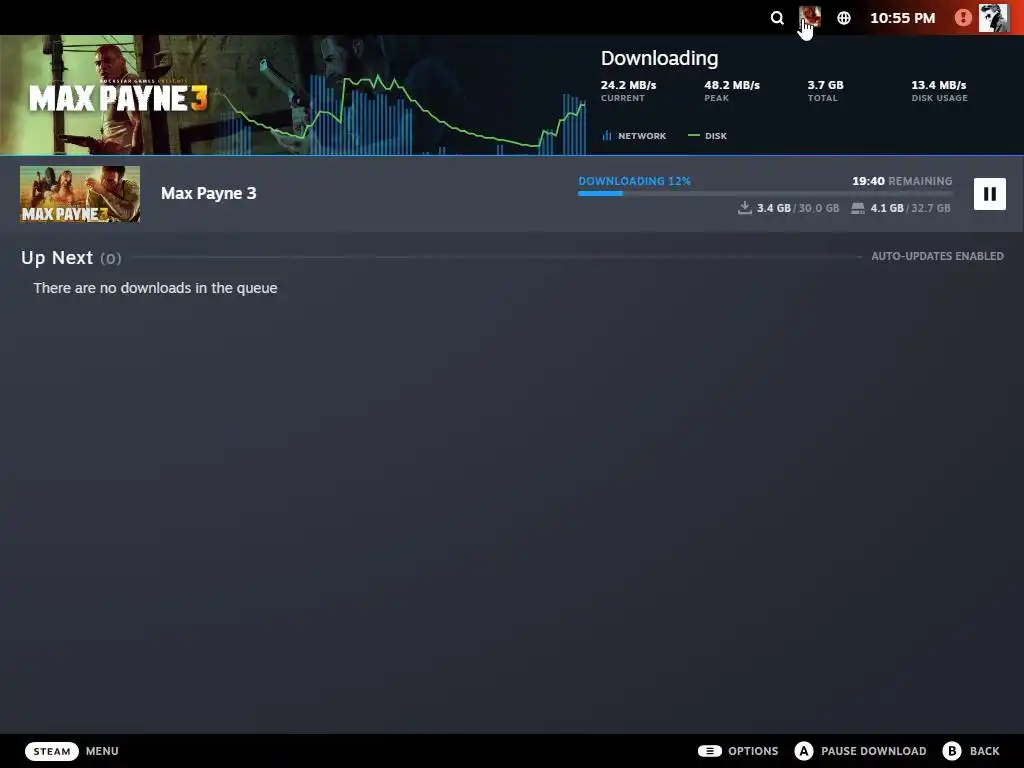The height and width of the screenshot is (768, 1024).
Task: Click the 19:40 REMAINING text
Action: [902, 181]
